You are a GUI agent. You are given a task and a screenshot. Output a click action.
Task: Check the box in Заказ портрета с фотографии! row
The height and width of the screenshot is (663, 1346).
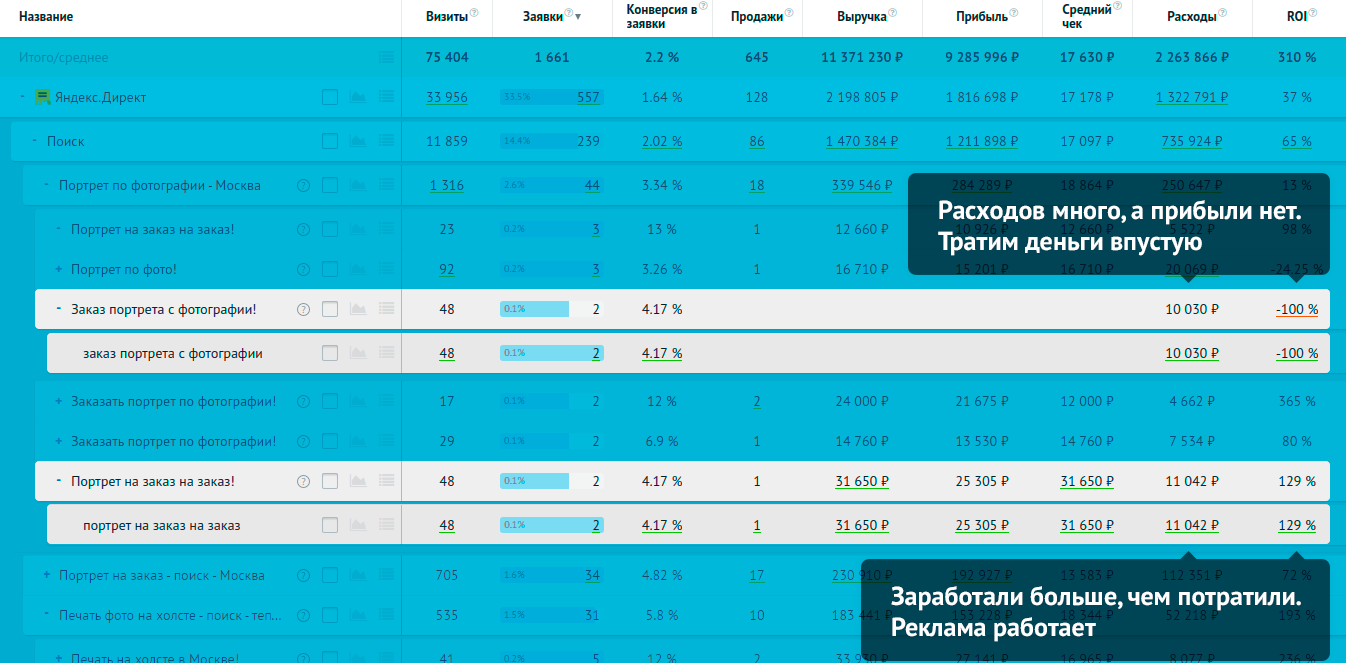pyautogui.click(x=330, y=309)
